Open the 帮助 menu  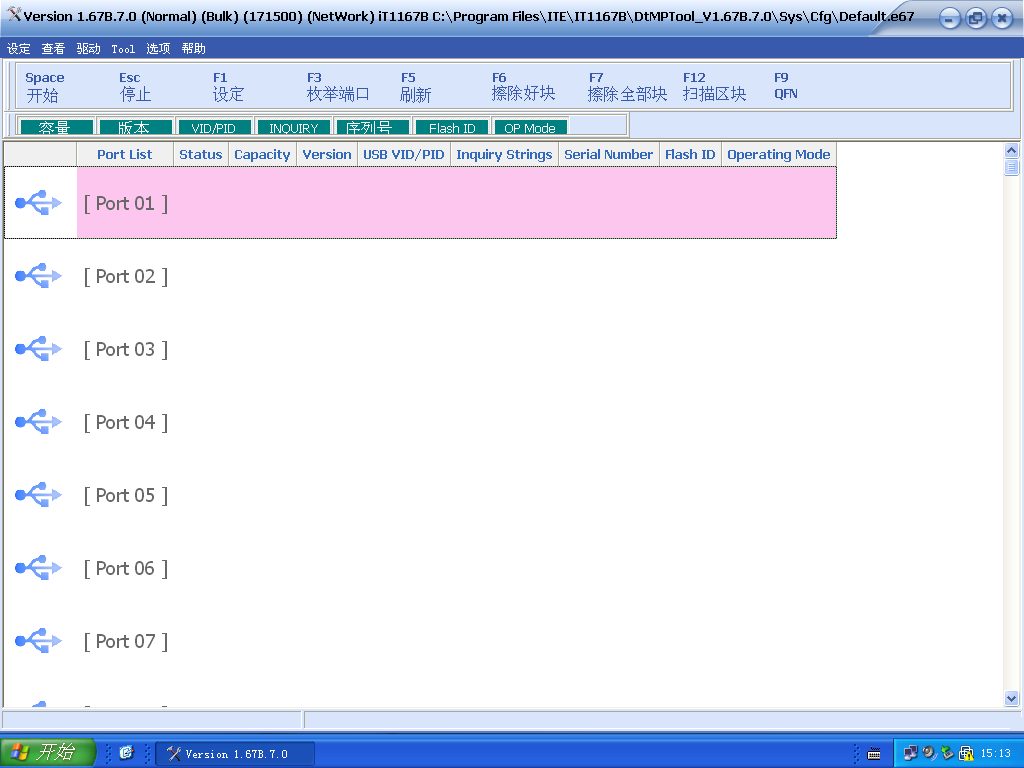[194, 49]
